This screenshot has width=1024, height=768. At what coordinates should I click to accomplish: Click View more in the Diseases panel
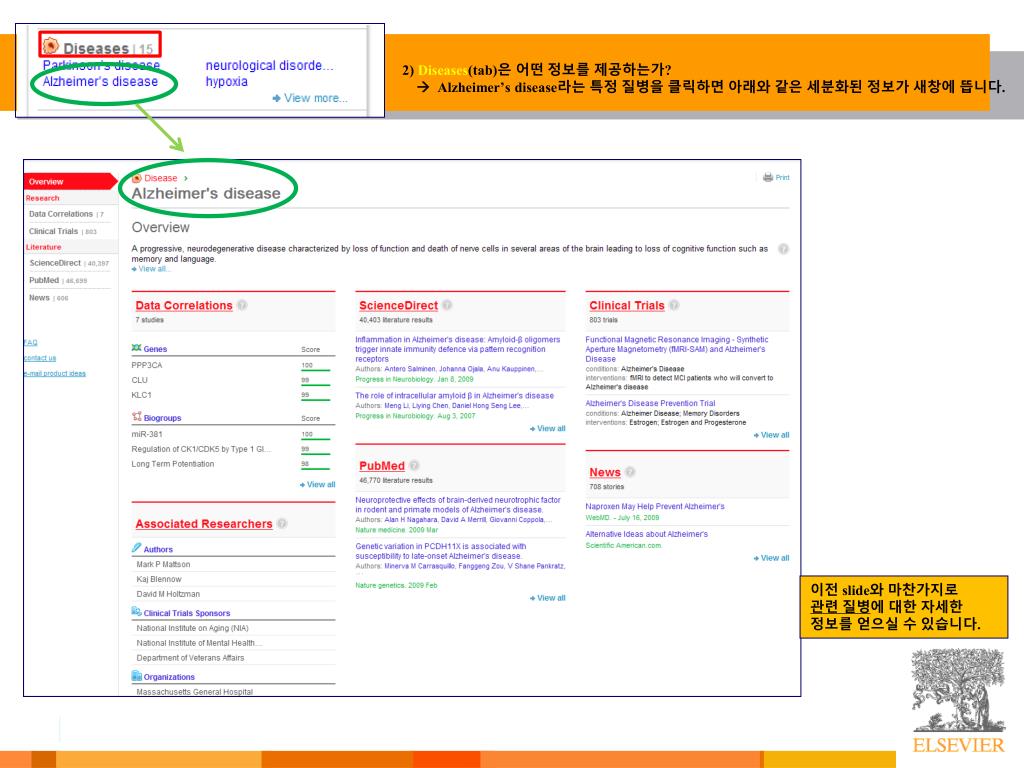pyautogui.click(x=310, y=98)
